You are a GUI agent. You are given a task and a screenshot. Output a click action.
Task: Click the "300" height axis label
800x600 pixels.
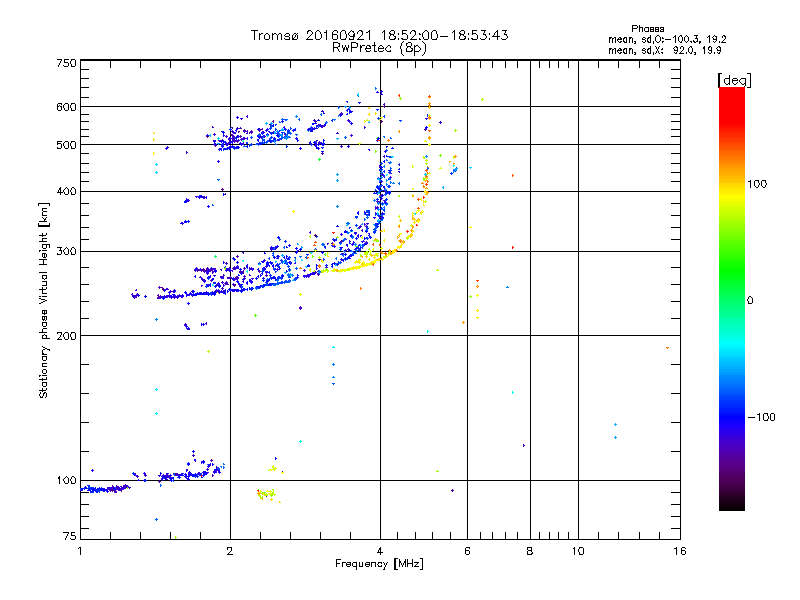tap(66, 251)
